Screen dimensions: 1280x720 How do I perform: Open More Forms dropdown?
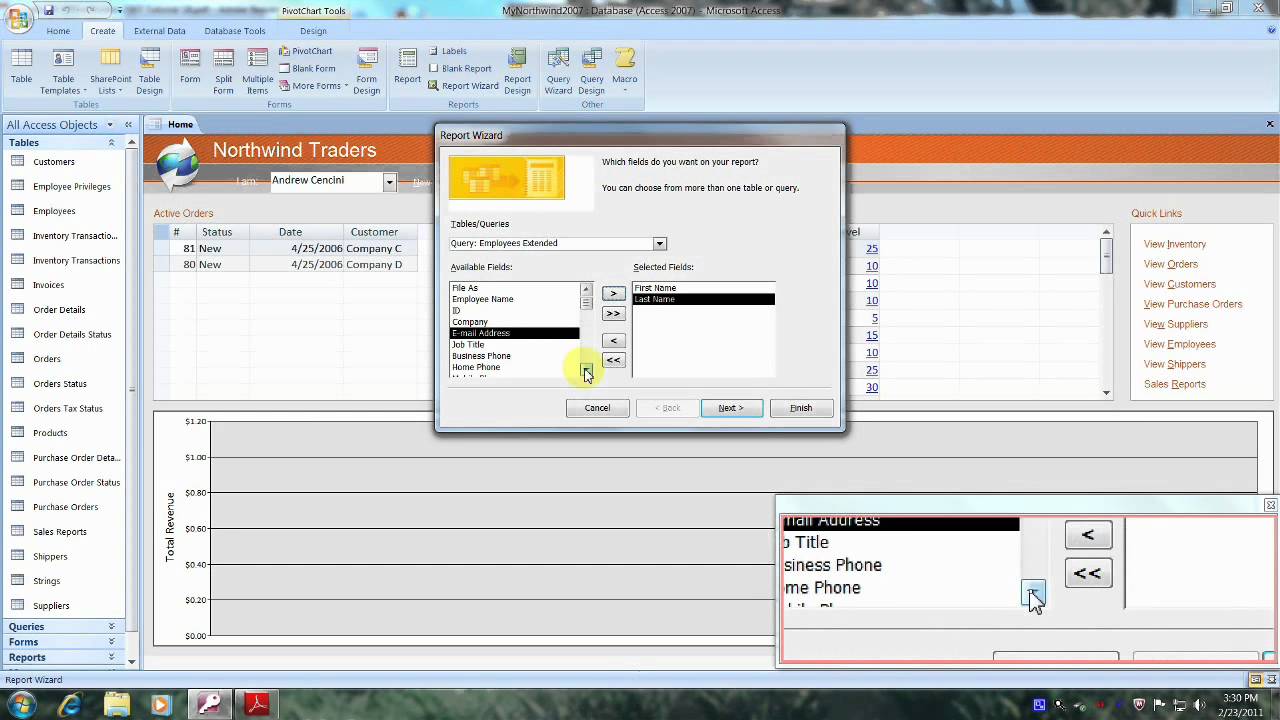point(314,86)
